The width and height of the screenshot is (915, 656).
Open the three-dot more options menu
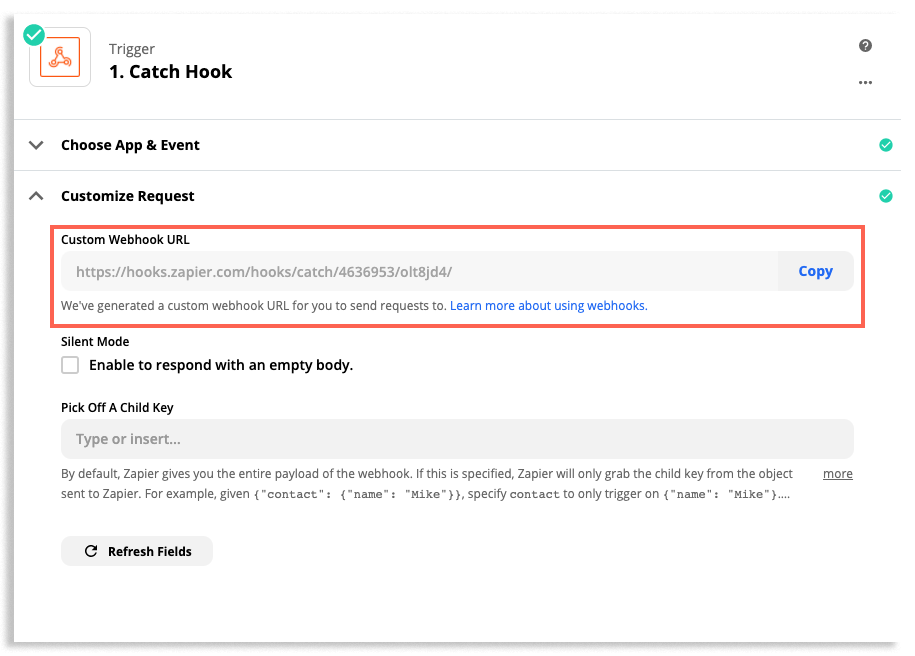coord(865,83)
